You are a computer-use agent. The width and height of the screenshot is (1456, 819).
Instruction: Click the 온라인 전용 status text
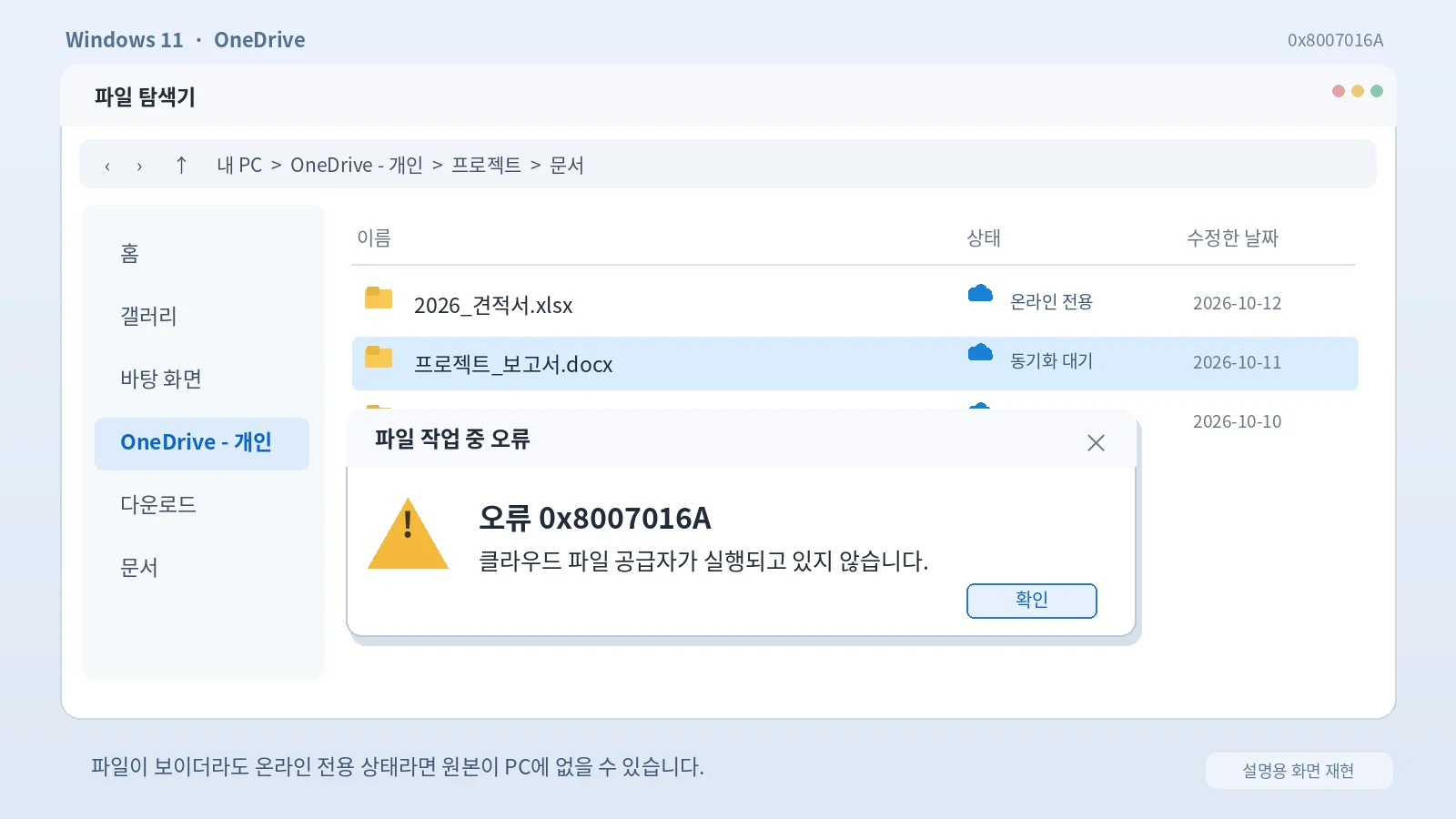pos(1051,301)
